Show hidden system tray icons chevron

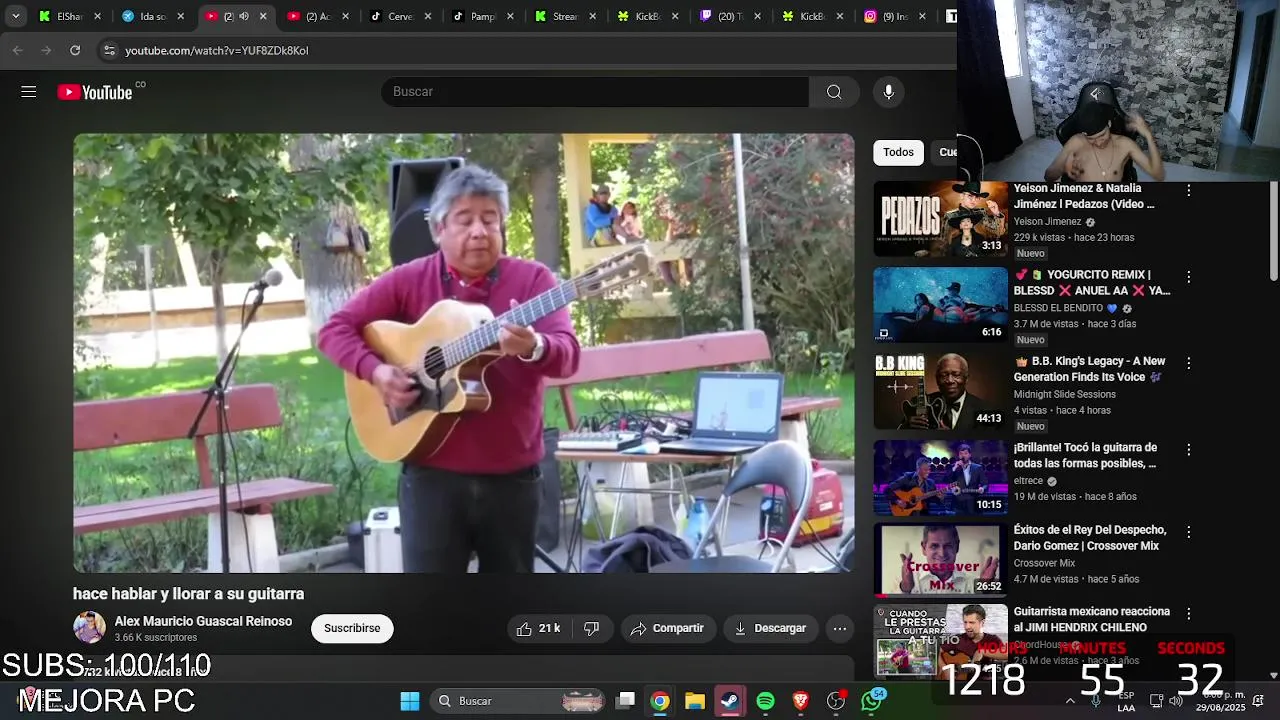(x=1070, y=701)
